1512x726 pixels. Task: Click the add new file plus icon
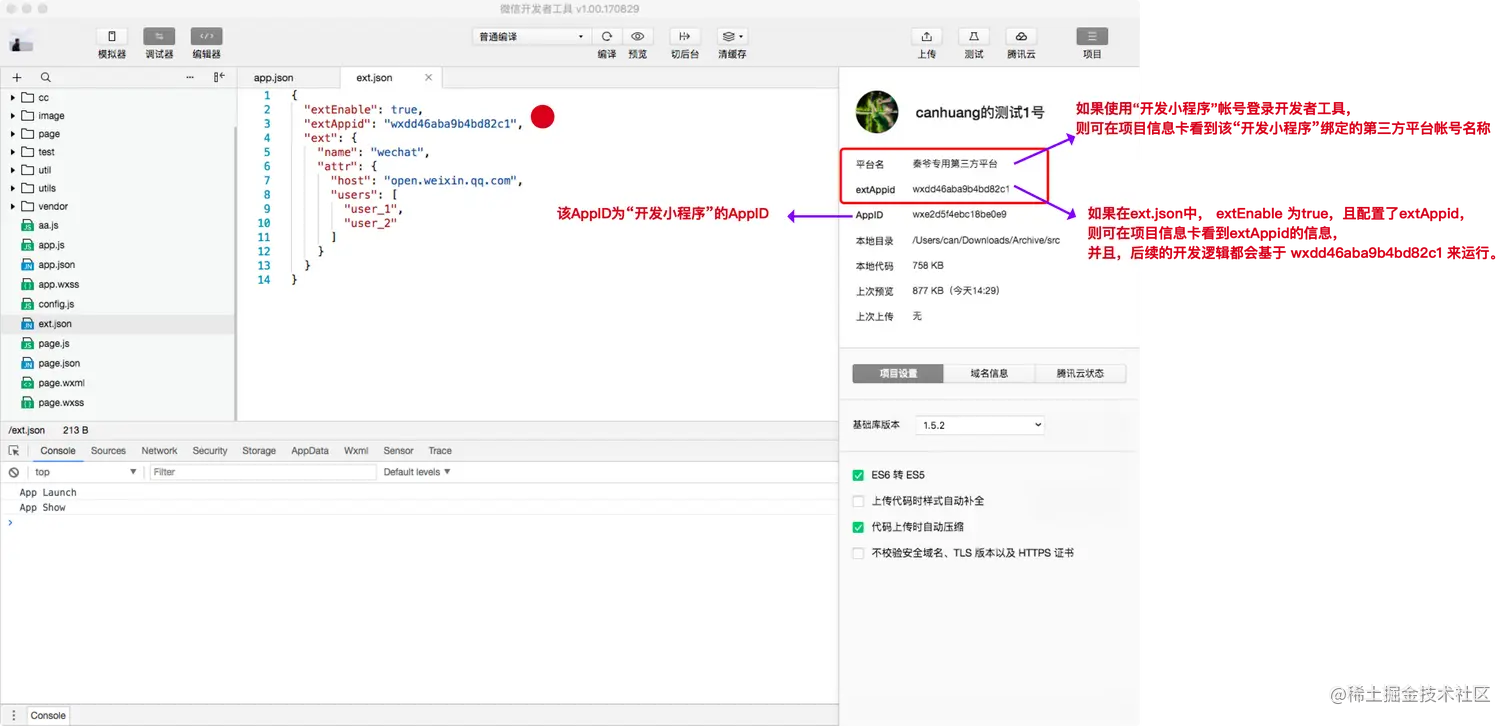tap(17, 77)
